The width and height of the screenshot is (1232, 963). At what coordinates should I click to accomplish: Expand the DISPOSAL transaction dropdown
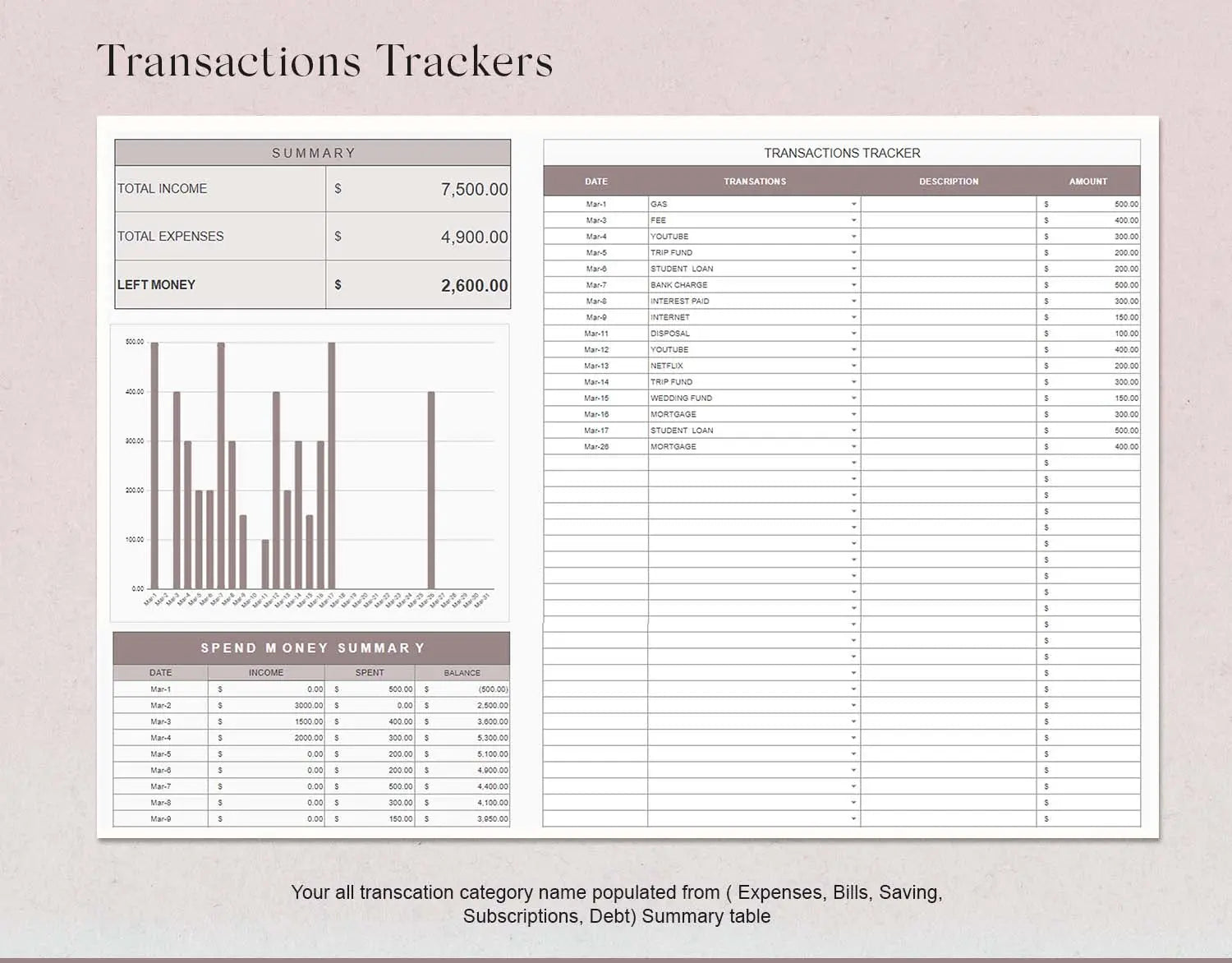[854, 334]
